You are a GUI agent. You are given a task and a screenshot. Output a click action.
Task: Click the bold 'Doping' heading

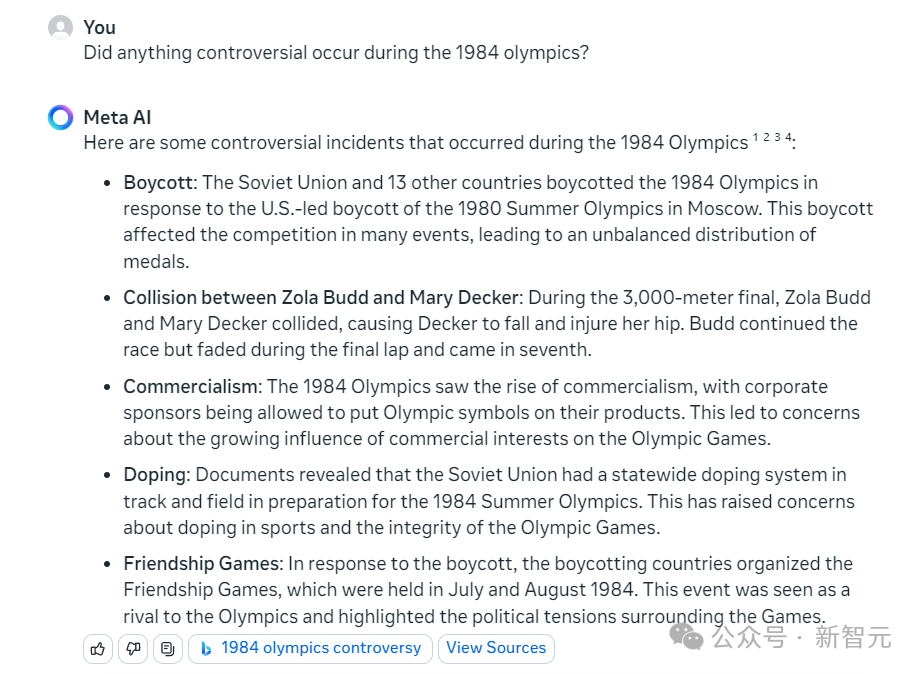[154, 475]
